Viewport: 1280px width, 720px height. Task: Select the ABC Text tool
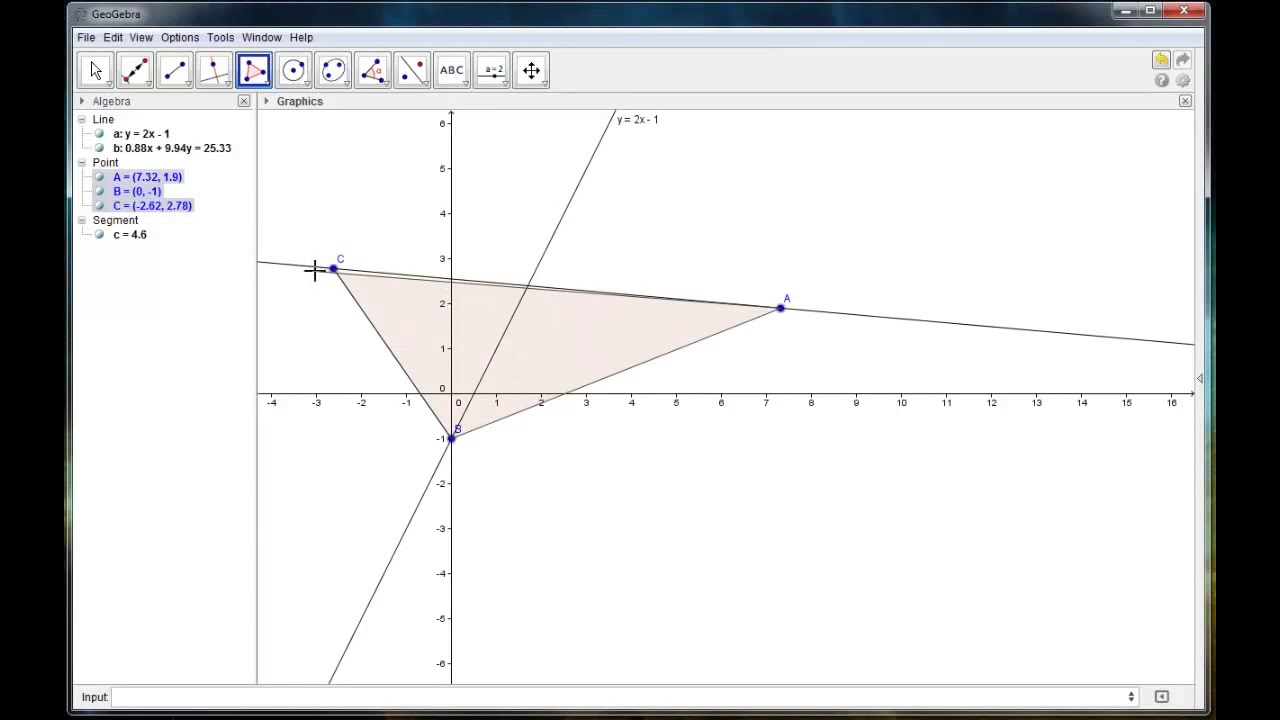coord(452,70)
